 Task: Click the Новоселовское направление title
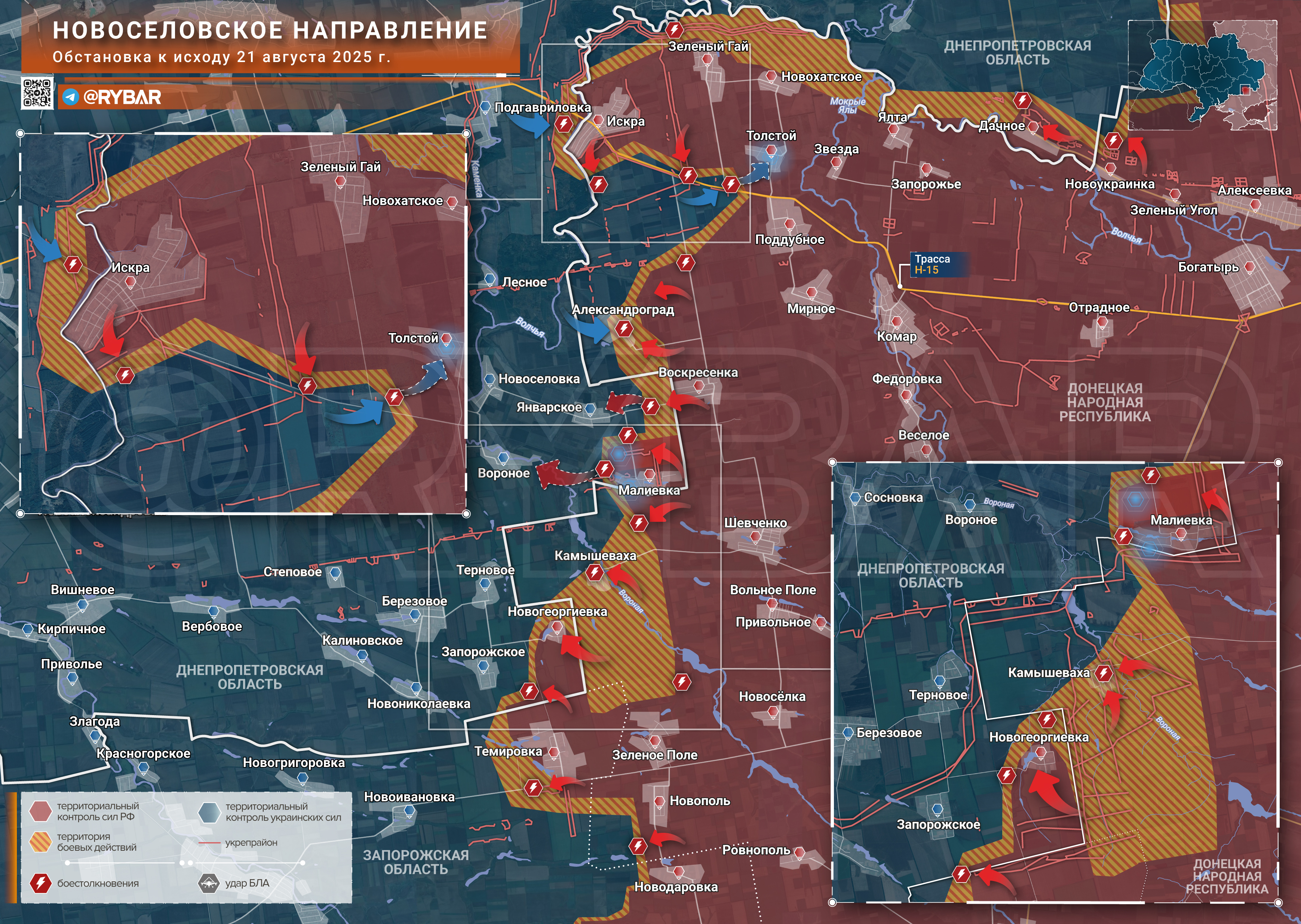[270, 30]
